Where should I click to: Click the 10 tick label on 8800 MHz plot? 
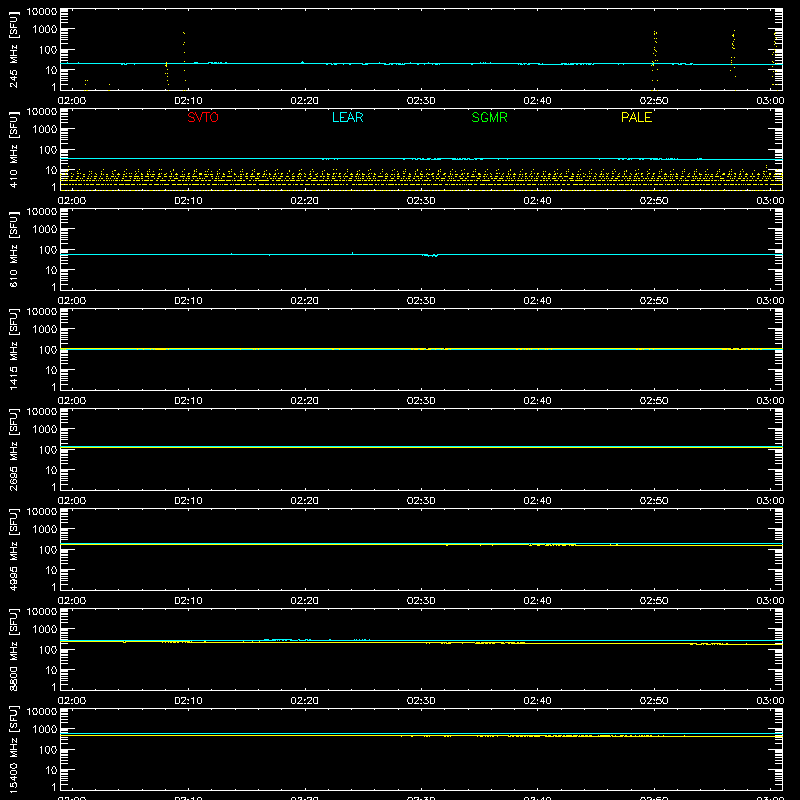pos(51,670)
